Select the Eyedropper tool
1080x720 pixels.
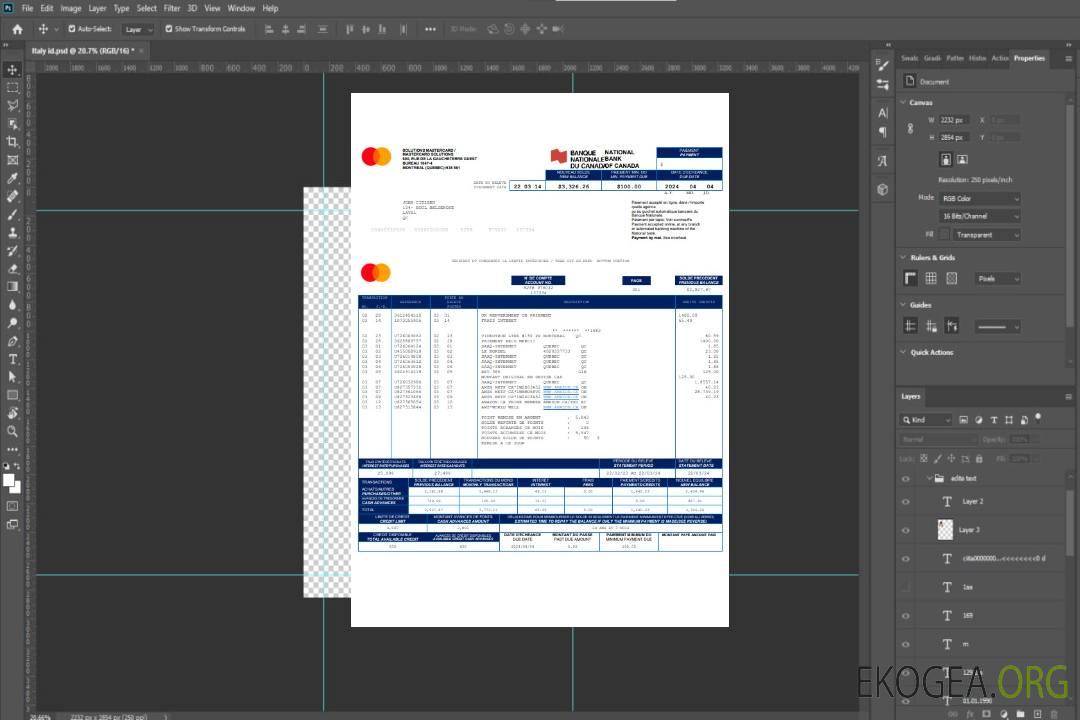pyautogui.click(x=12, y=178)
